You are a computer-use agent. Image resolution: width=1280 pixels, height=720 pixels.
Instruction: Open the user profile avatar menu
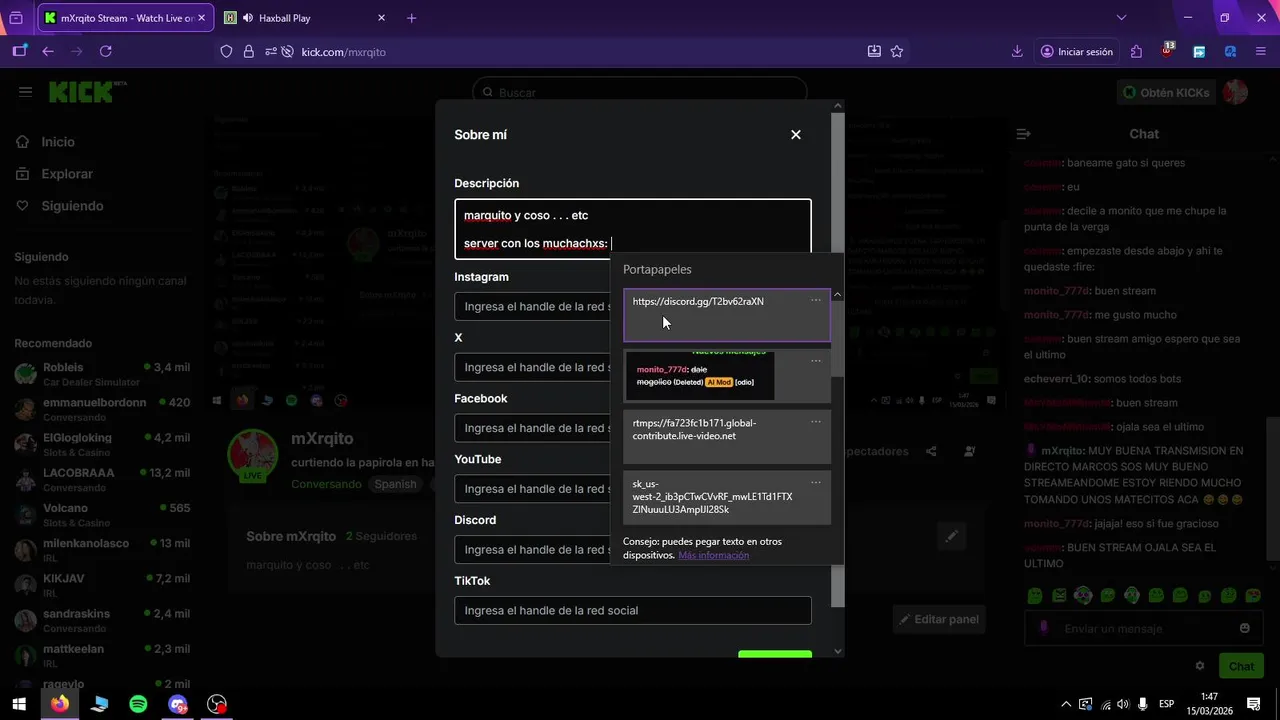coord(1236,92)
